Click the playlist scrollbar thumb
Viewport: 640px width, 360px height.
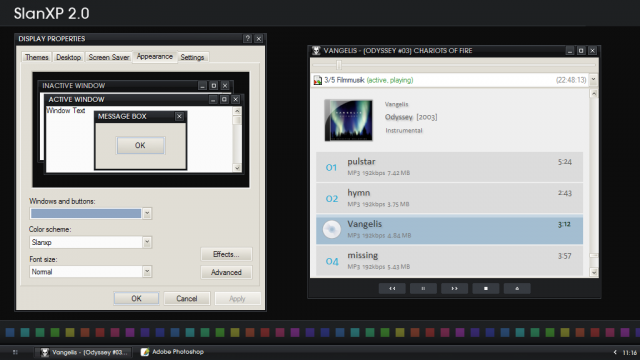pyautogui.click(x=593, y=256)
